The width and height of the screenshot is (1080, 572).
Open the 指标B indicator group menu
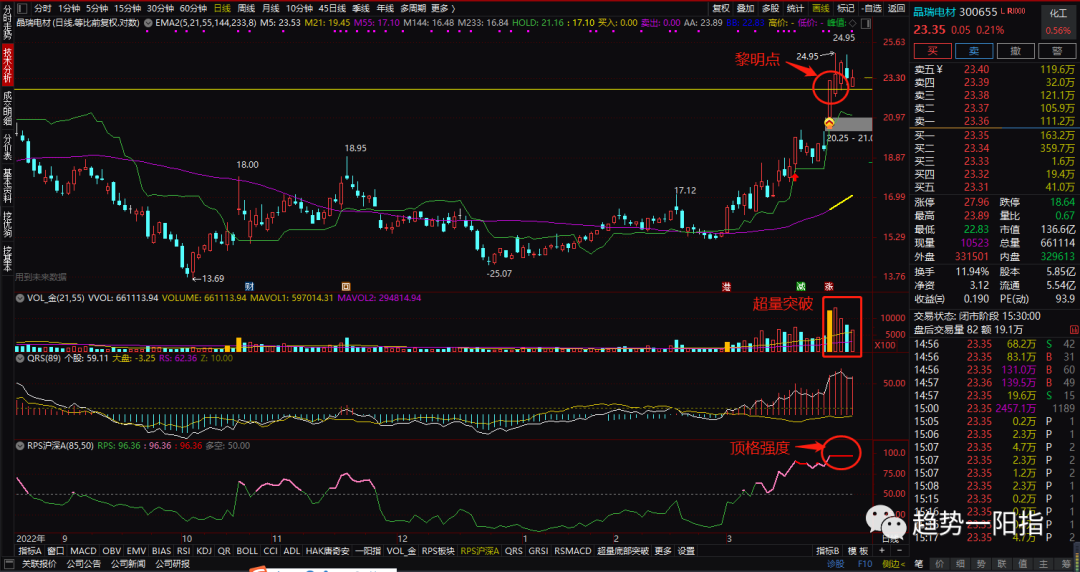coord(827,551)
